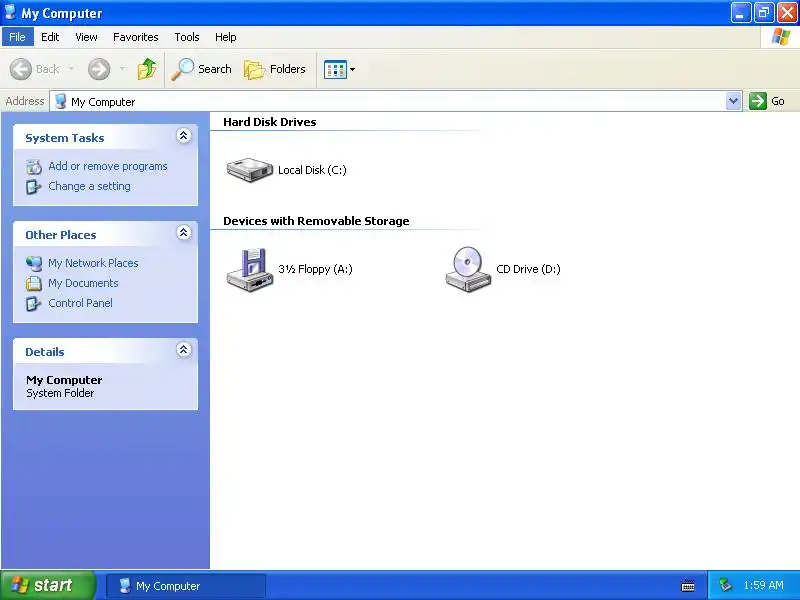
Task: Select the CD Drive (D:) icon
Action: tap(468, 269)
